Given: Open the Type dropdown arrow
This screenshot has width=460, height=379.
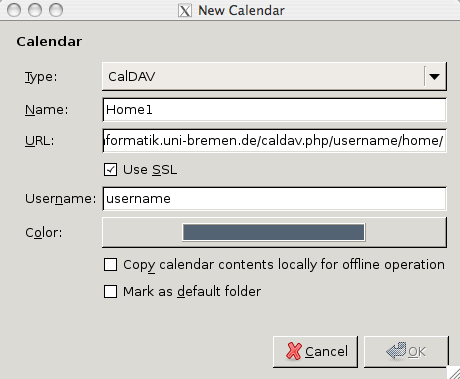Looking at the screenshot, I should (x=434, y=77).
